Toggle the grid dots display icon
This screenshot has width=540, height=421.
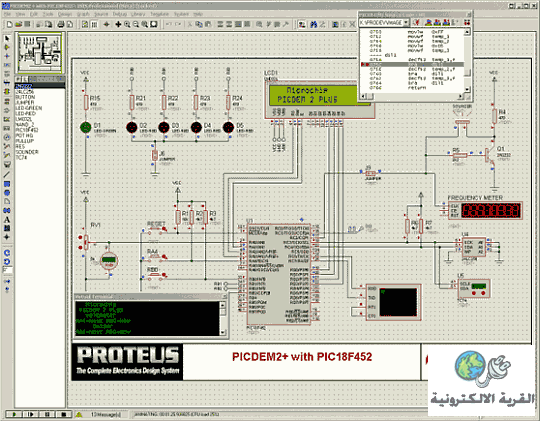pos(94,24)
